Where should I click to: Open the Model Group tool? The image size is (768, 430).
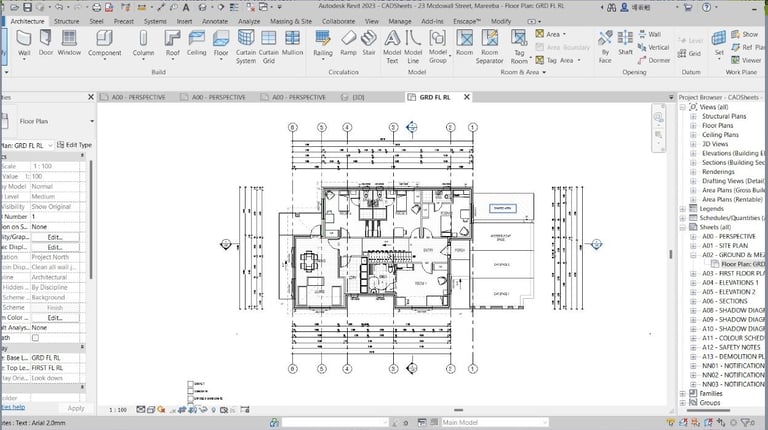click(437, 47)
